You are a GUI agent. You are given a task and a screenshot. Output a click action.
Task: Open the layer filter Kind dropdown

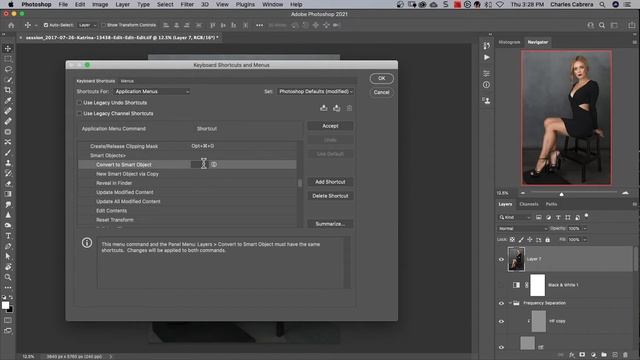click(515, 218)
